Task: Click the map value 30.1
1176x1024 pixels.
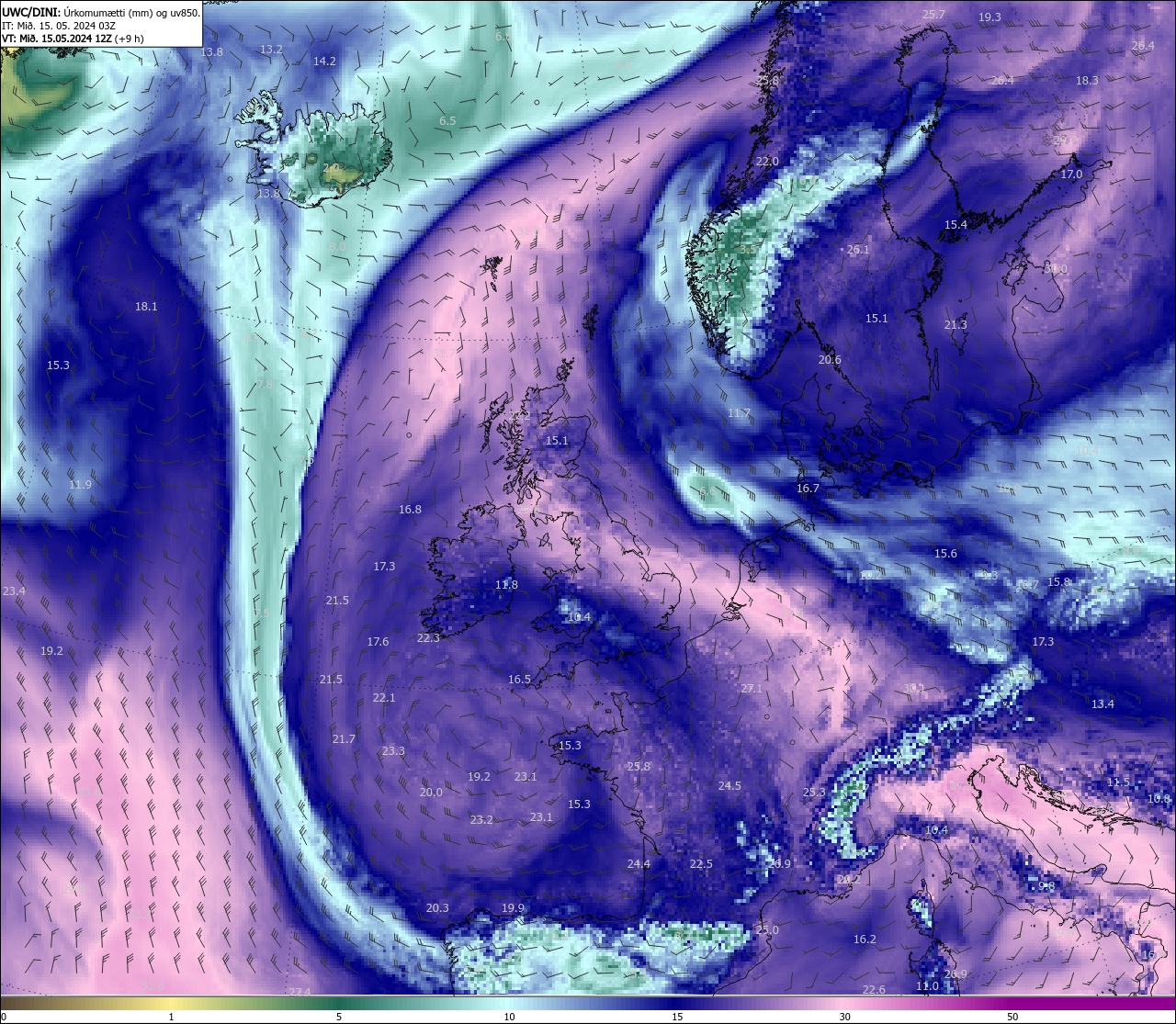Action: 914,688
